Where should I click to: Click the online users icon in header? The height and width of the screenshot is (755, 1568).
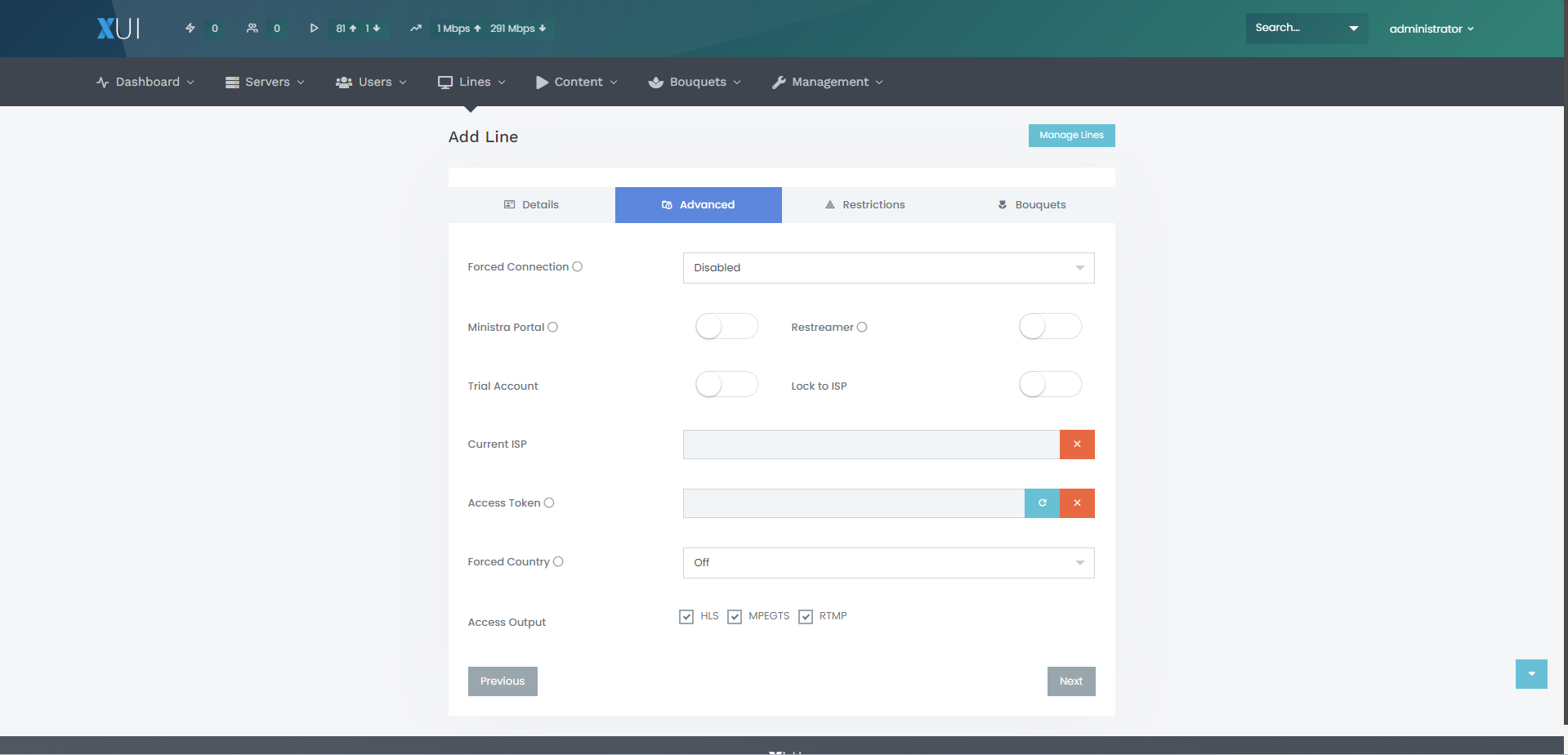(252, 28)
